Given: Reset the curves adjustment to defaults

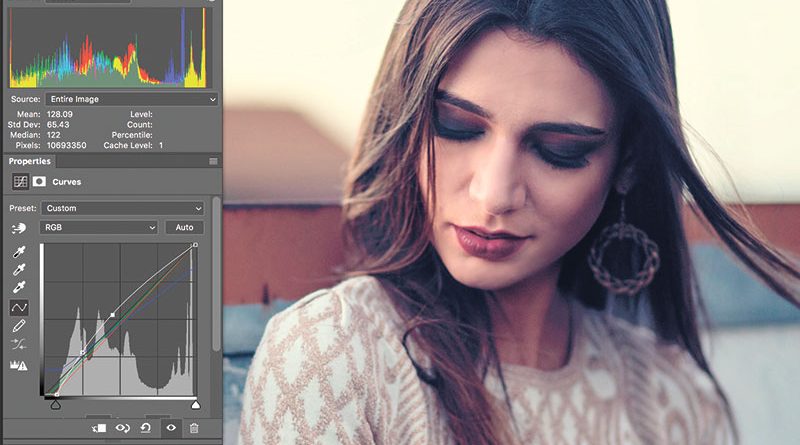Looking at the screenshot, I should pyautogui.click(x=145, y=428).
